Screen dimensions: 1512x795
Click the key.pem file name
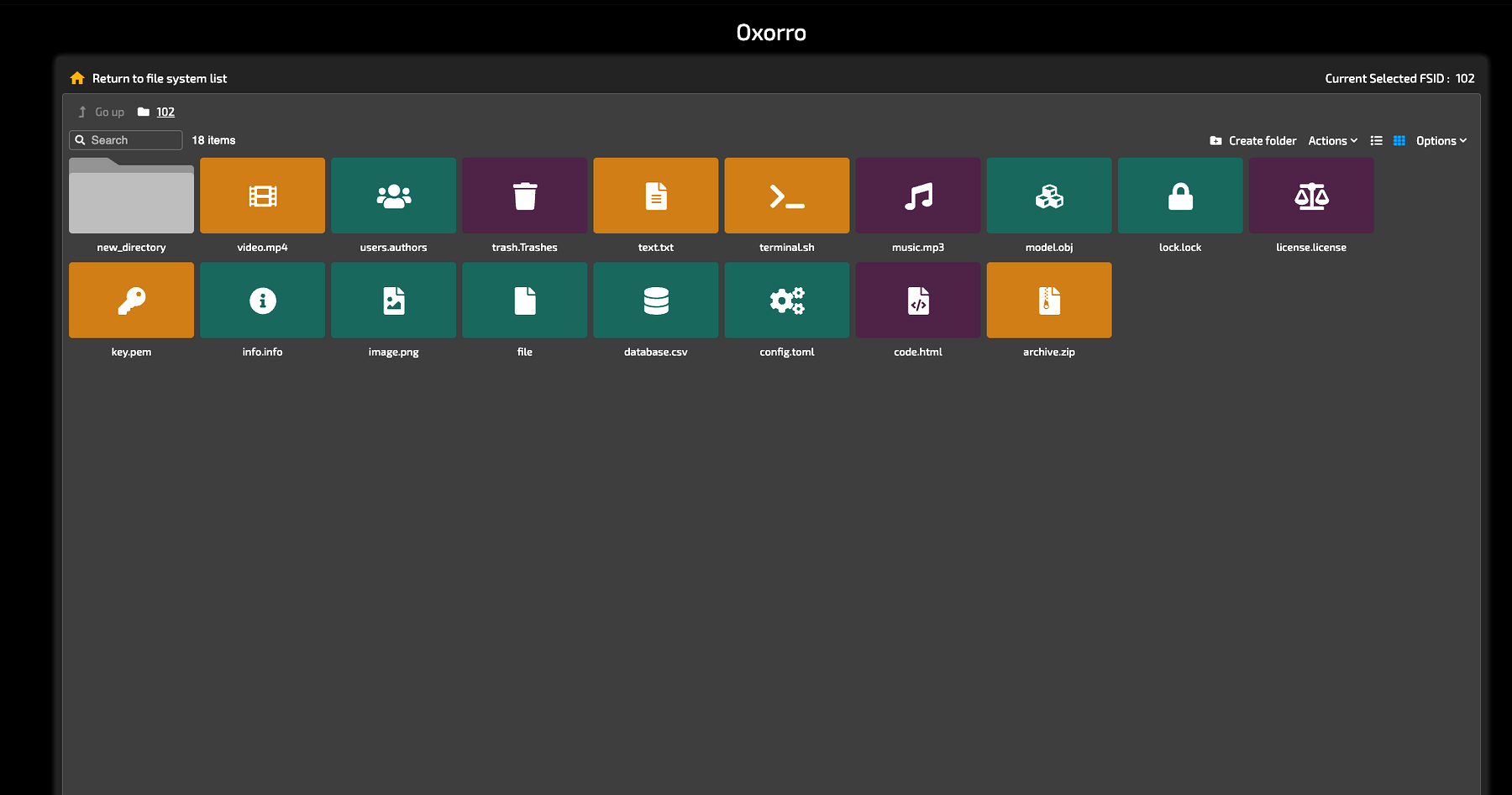tap(131, 353)
